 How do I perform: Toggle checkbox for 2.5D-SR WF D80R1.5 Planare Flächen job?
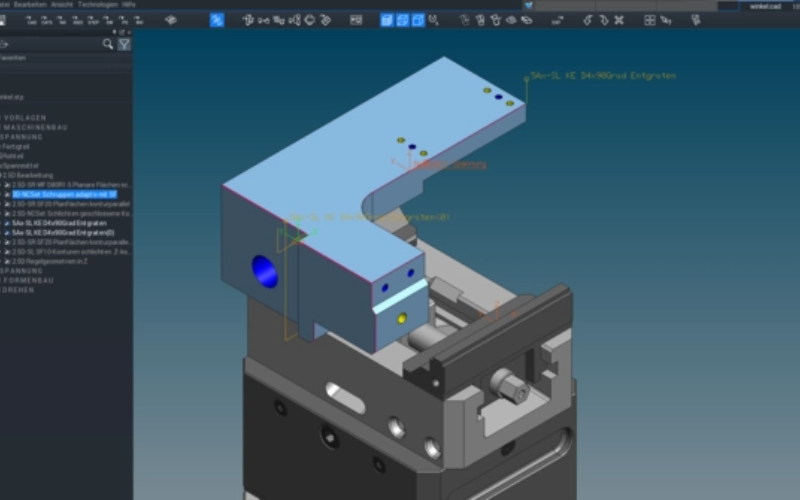[7, 185]
